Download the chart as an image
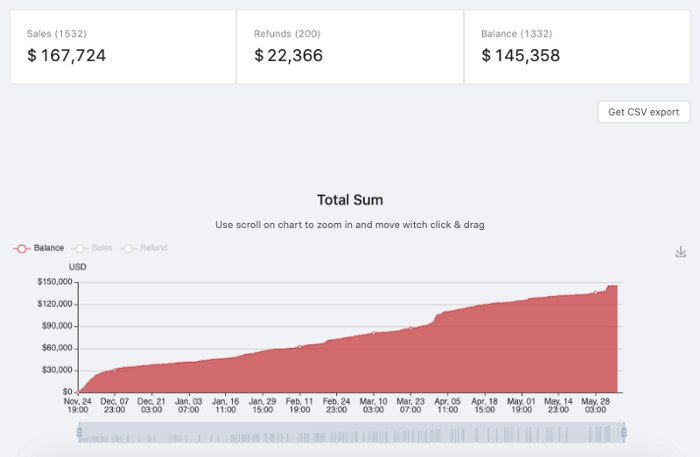Image resolution: width=700 pixels, height=457 pixels. (x=681, y=252)
